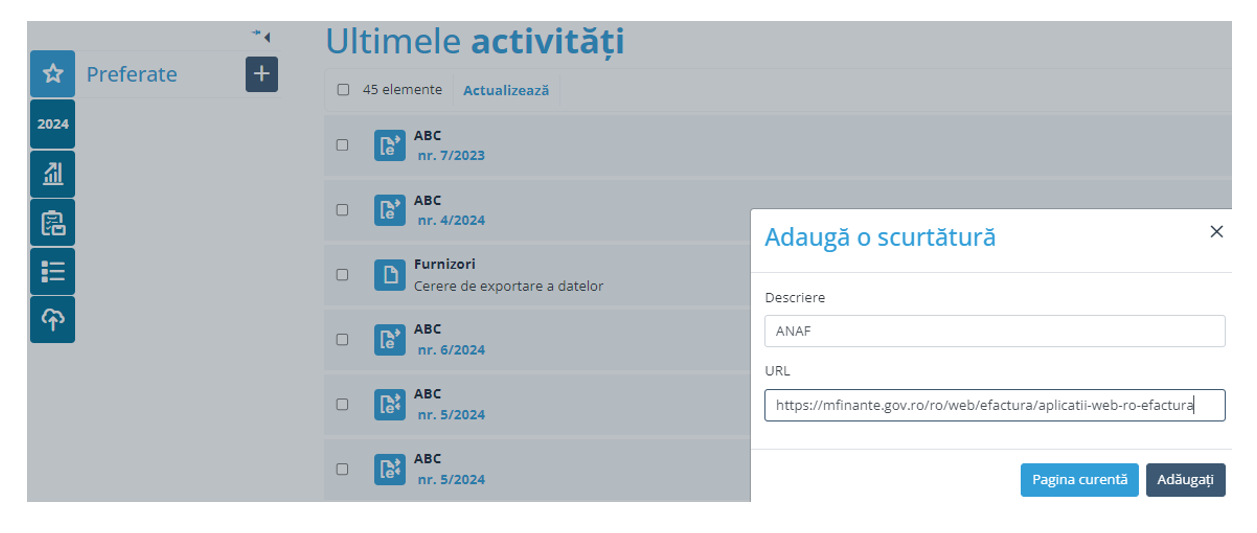Screen dimensions: 1257x533
Task: Tick the checkbox for Furnizori row
Action: click(x=342, y=274)
